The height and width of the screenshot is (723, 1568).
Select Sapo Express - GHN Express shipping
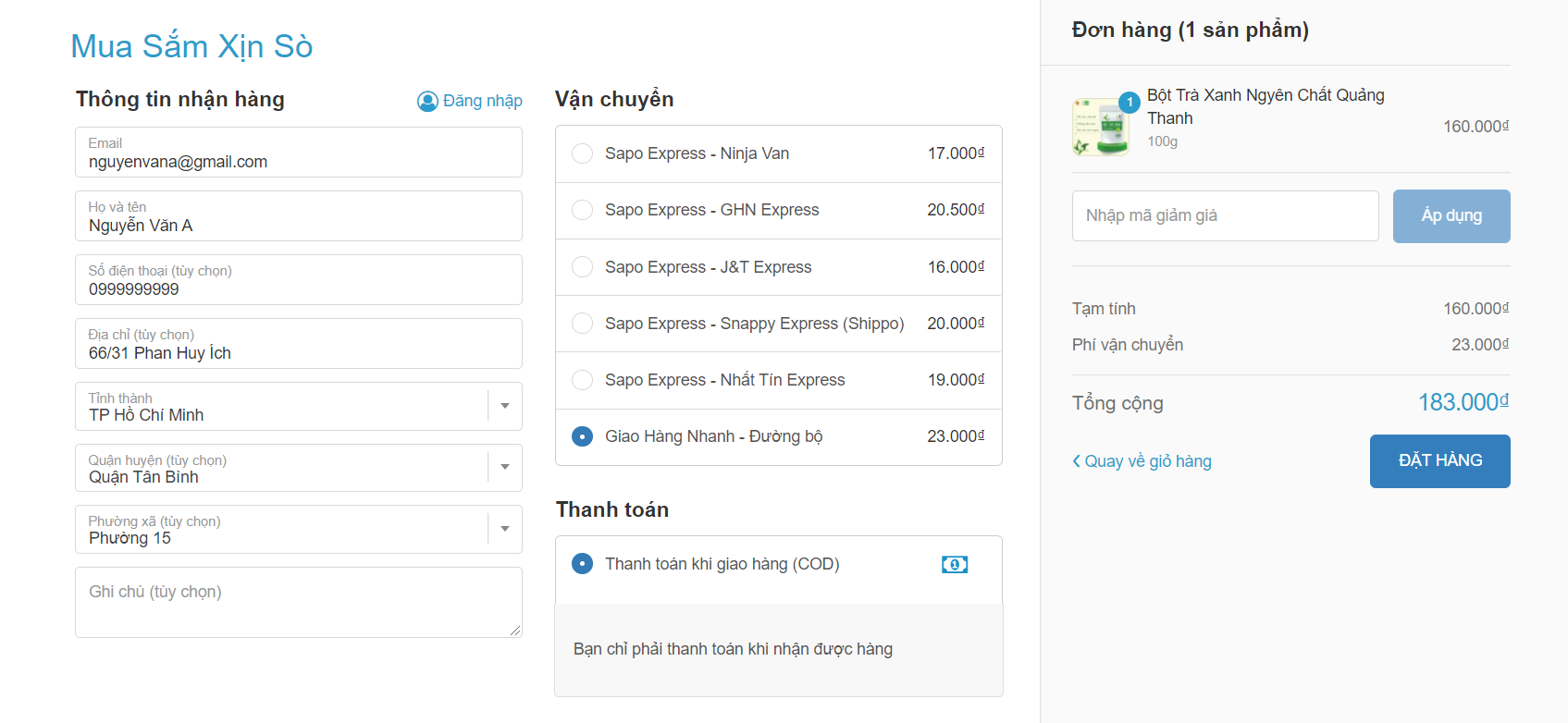582,210
